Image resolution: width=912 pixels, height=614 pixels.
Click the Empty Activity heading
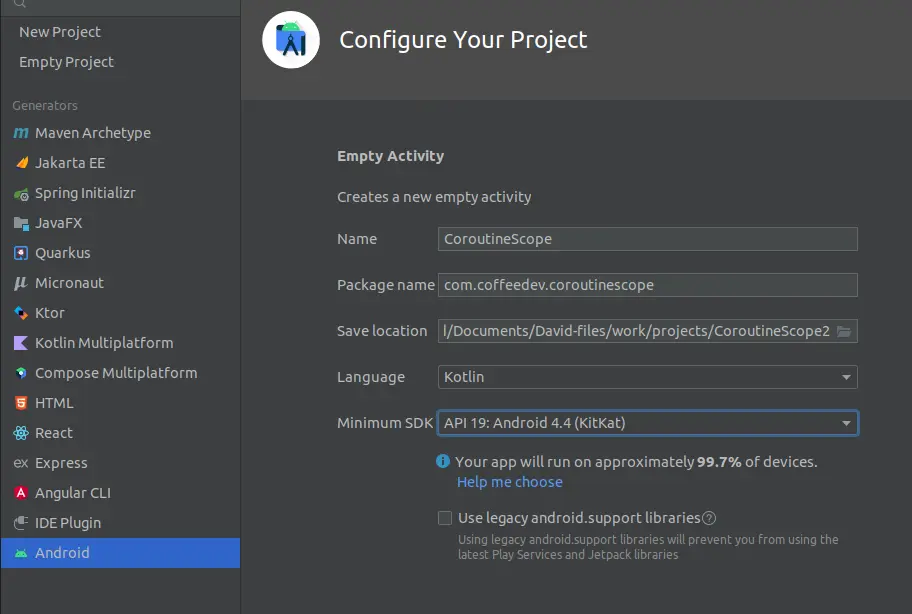(x=390, y=156)
